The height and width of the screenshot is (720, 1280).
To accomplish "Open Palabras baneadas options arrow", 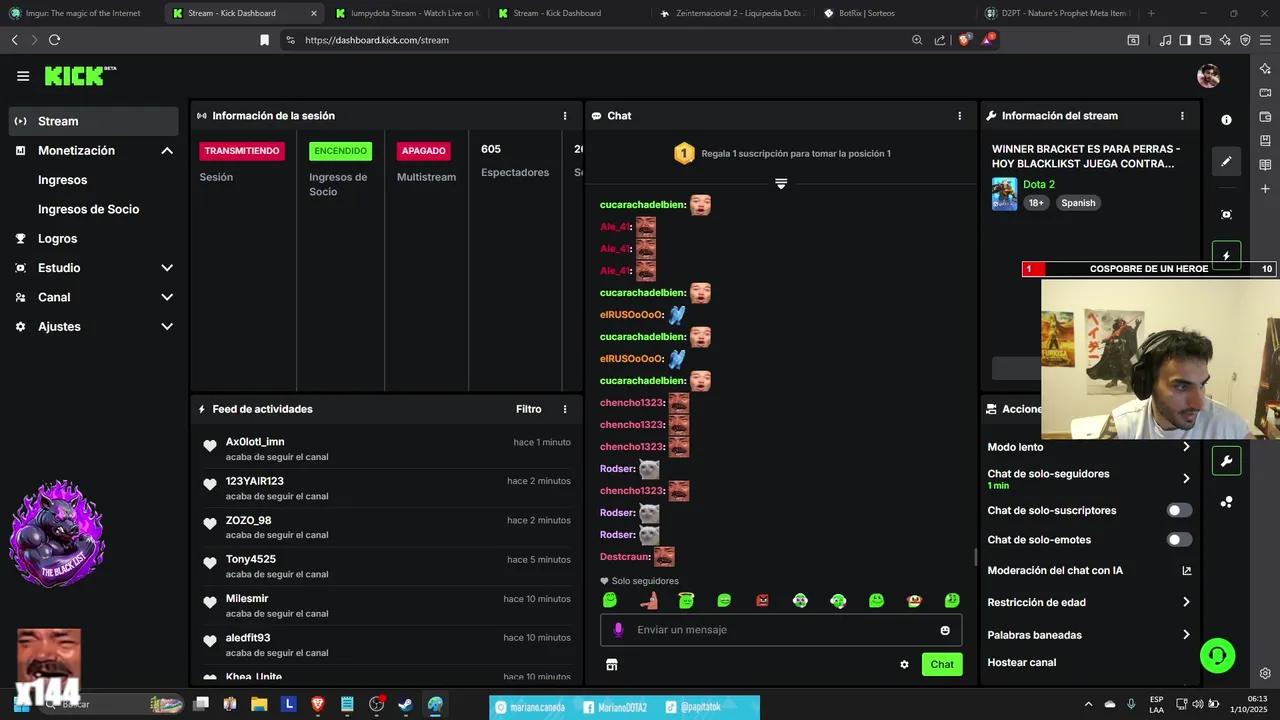I will pos(1186,635).
